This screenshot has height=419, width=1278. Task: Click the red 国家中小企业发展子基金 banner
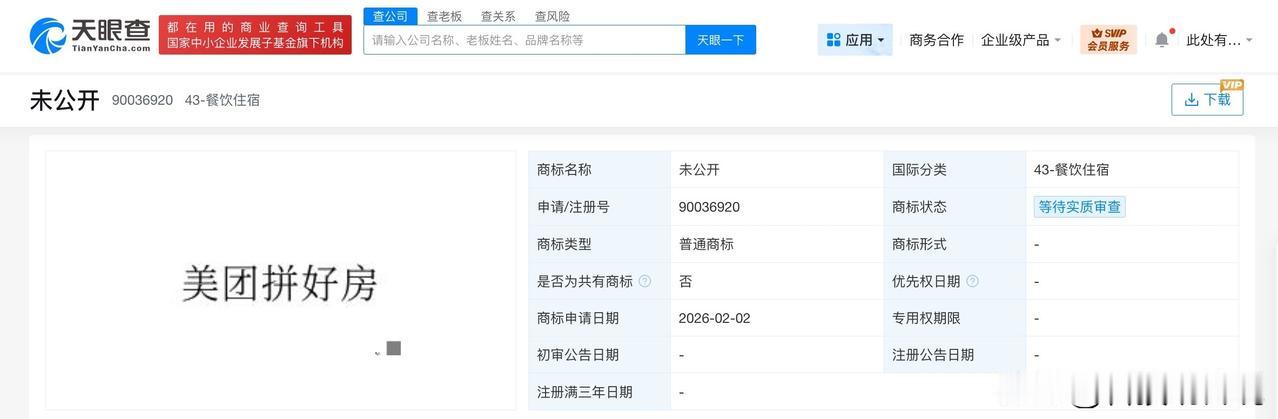255,35
